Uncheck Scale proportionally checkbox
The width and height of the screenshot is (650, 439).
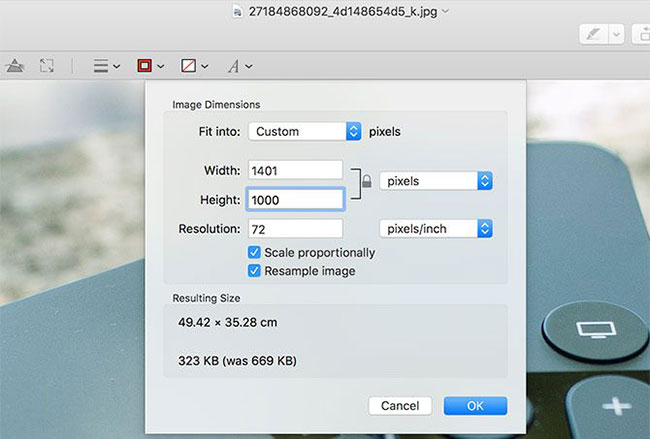(255, 253)
